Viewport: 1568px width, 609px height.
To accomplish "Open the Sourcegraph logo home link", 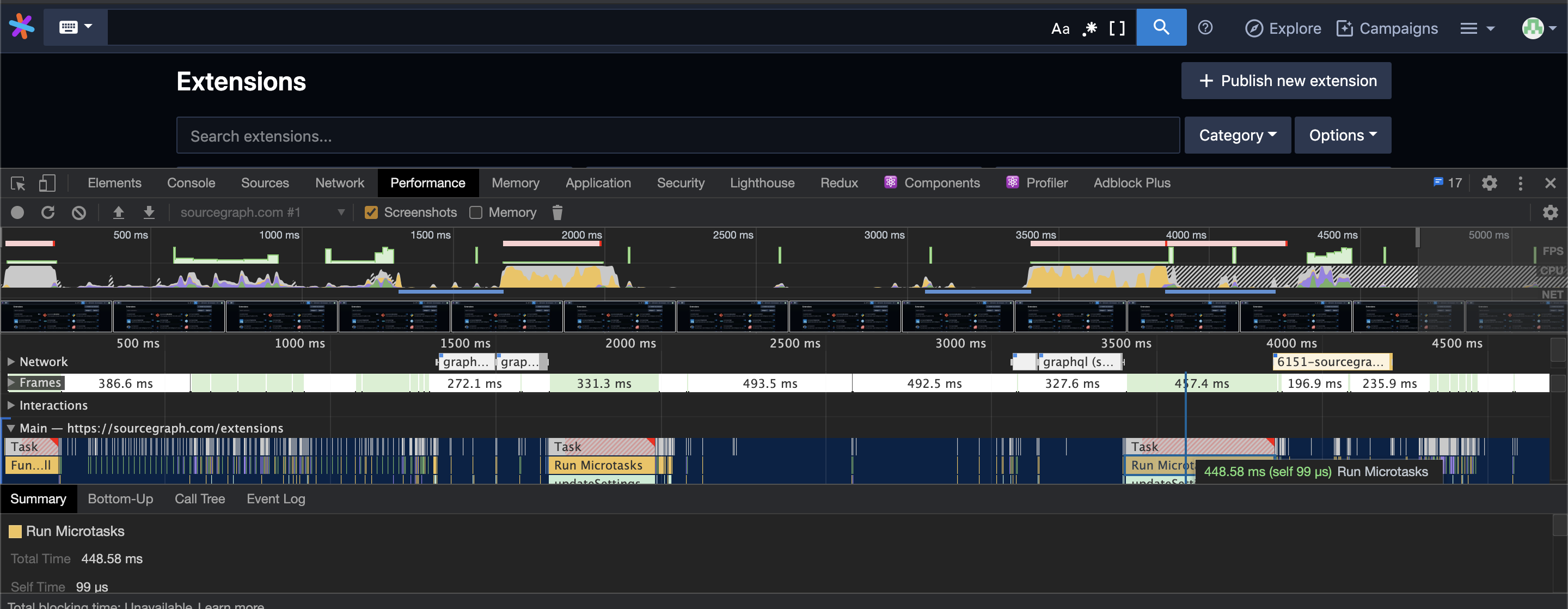I will point(22,27).
